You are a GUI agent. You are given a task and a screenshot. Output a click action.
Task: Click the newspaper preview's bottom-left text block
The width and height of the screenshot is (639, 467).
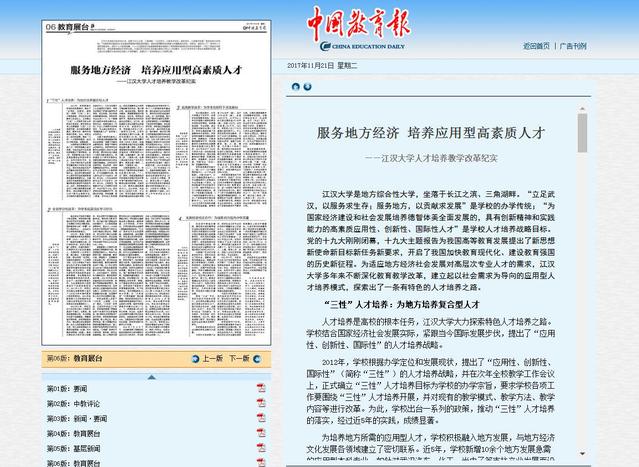108,272
